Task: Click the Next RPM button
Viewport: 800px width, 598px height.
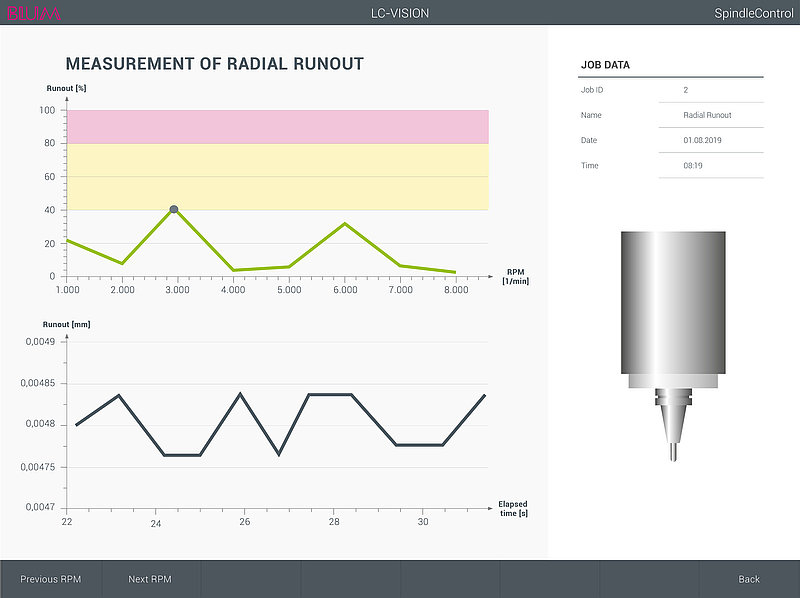Action: tap(150, 579)
